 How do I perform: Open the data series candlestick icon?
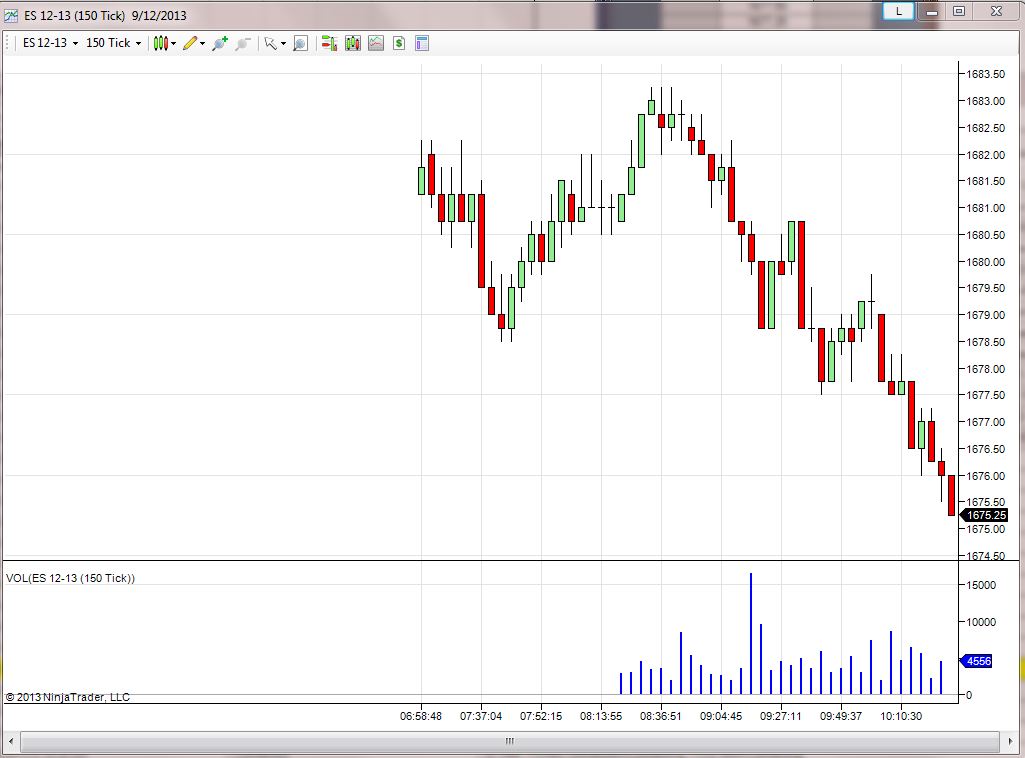353,43
